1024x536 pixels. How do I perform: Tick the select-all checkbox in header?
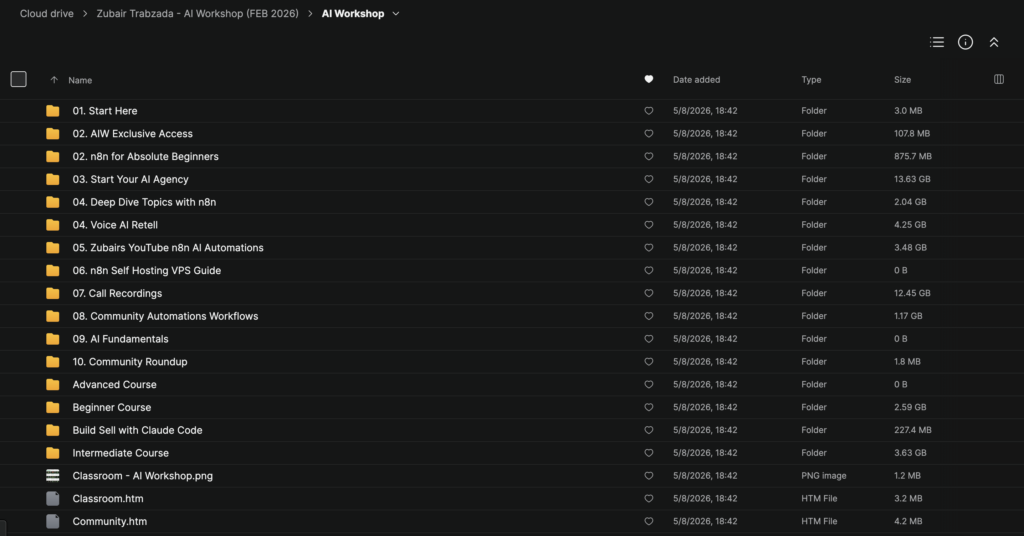tap(18, 79)
